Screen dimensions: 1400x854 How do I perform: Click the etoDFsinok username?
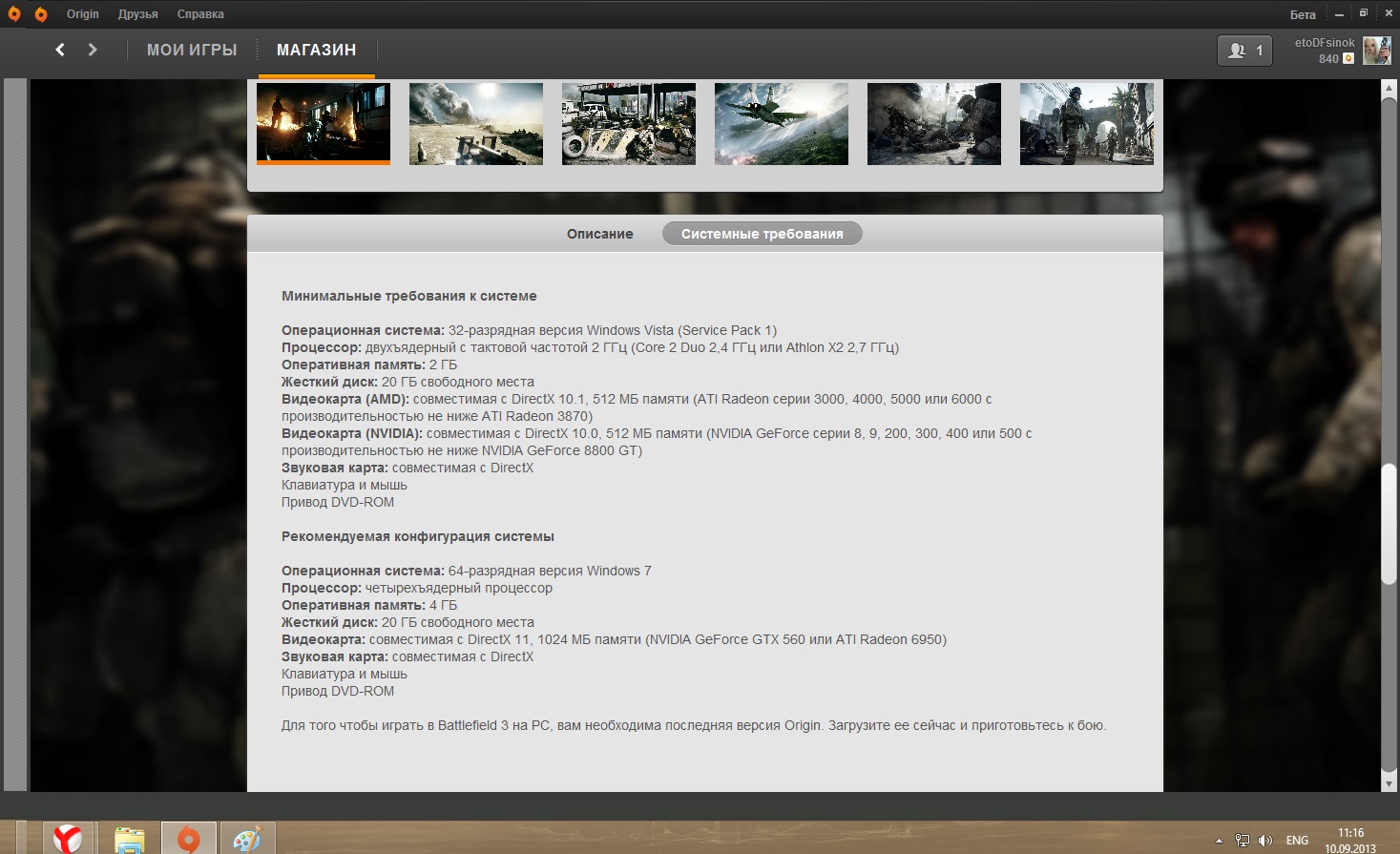tap(1325, 42)
